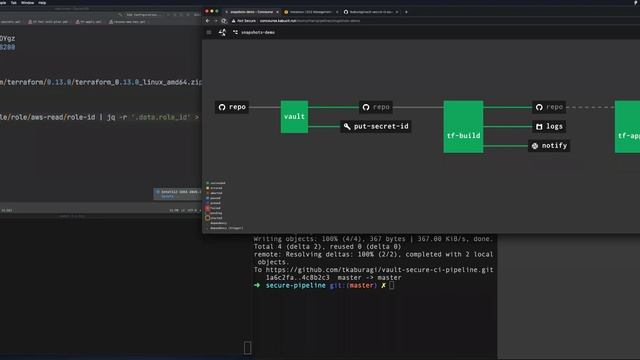Click the key icon on put-secret-id

click(347, 127)
